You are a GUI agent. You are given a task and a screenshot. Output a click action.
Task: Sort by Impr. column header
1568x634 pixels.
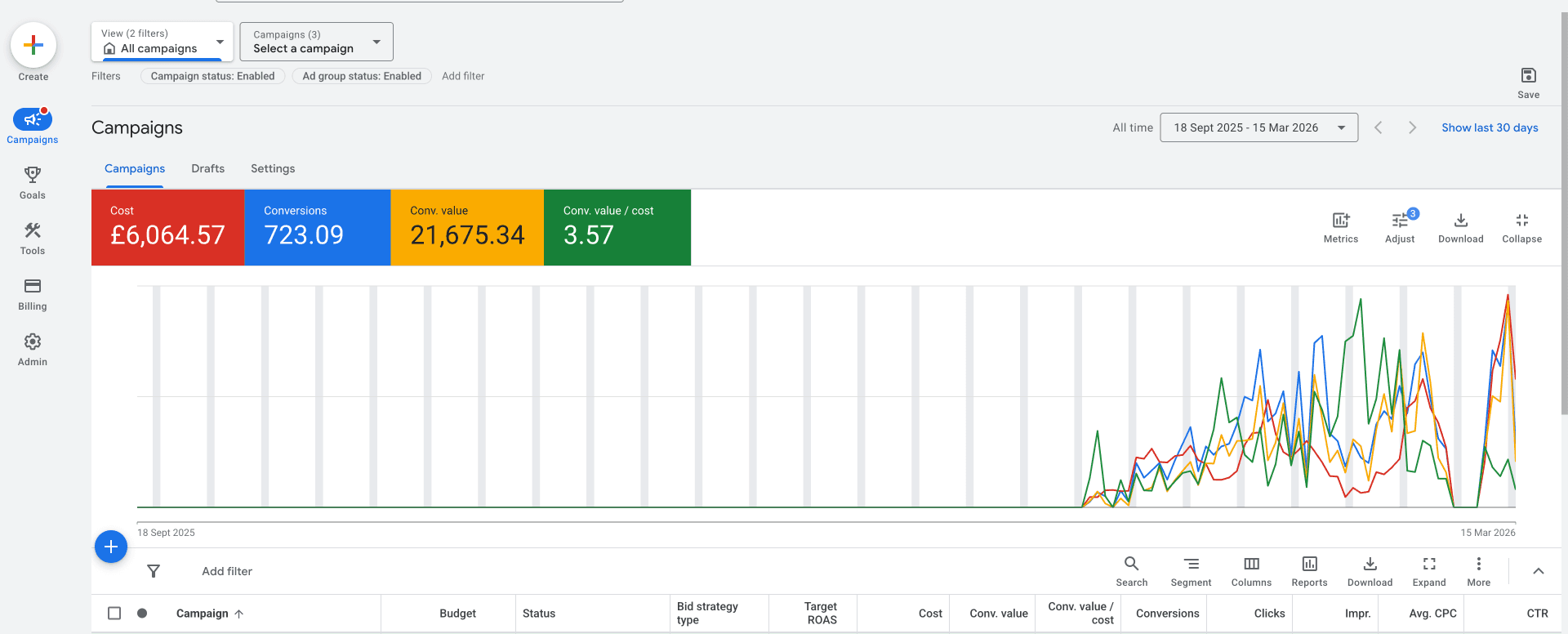click(x=1358, y=614)
